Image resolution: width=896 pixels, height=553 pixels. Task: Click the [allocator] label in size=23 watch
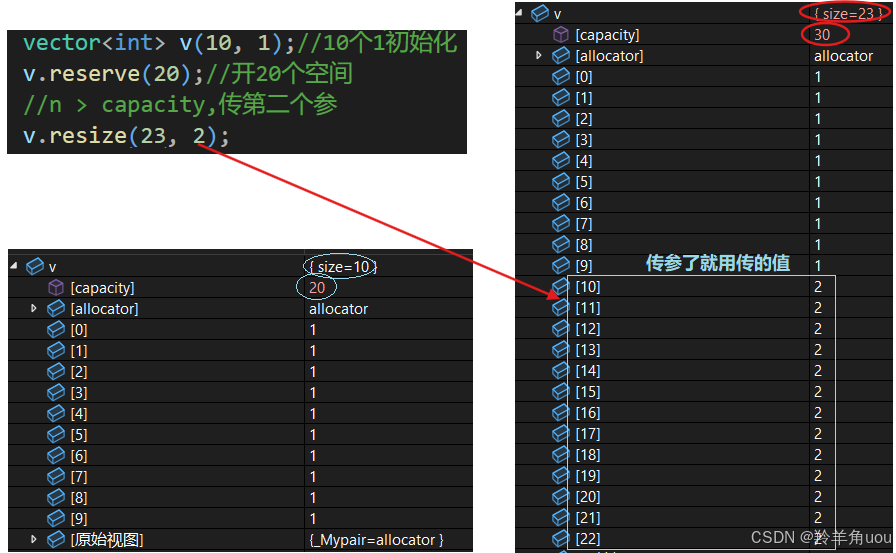coord(609,56)
